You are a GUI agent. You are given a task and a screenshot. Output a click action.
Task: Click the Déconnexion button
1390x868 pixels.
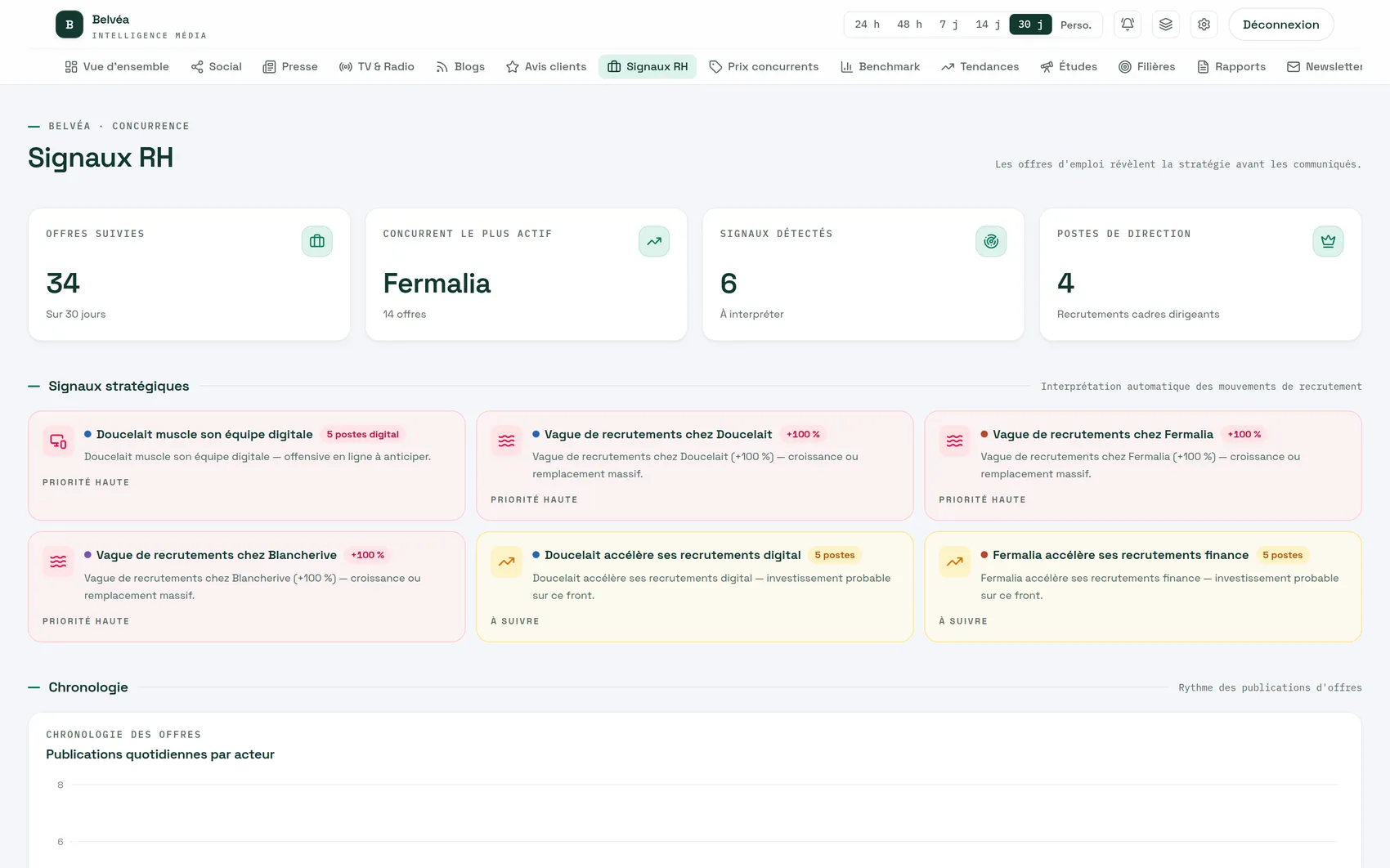tap(1281, 25)
